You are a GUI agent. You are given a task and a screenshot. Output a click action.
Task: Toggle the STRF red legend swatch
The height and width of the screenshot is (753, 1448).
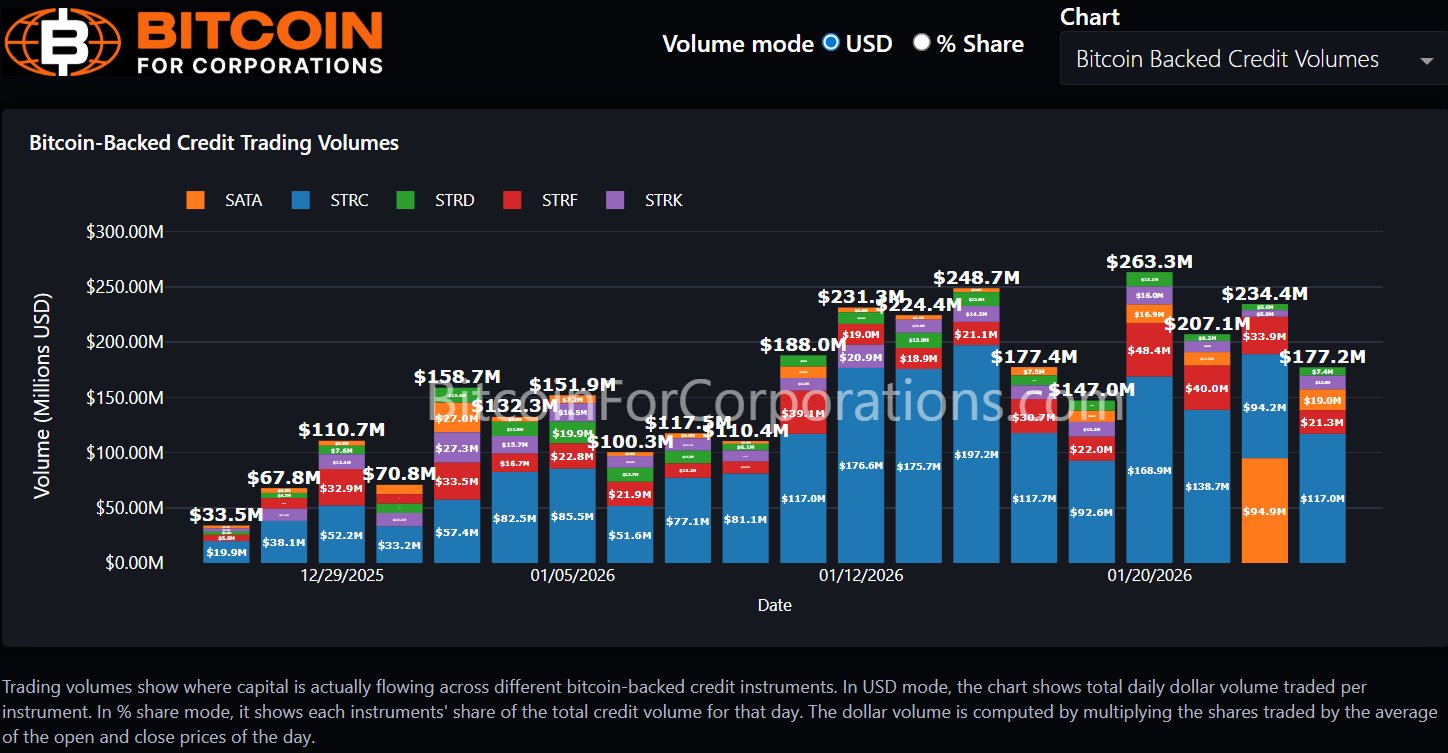click(510, 200)
